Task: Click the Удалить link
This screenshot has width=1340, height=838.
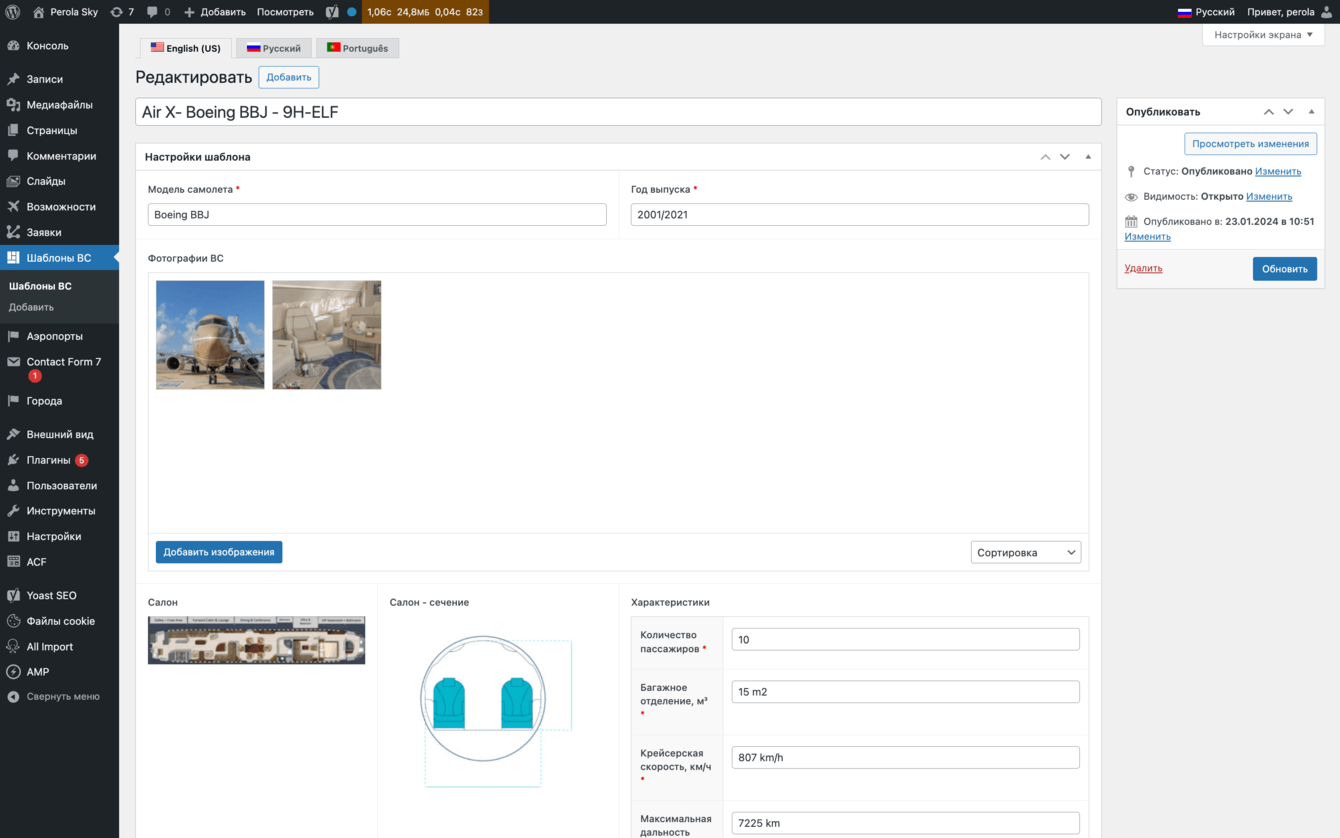Action: pyautogui.click(x=1143, y=268)
